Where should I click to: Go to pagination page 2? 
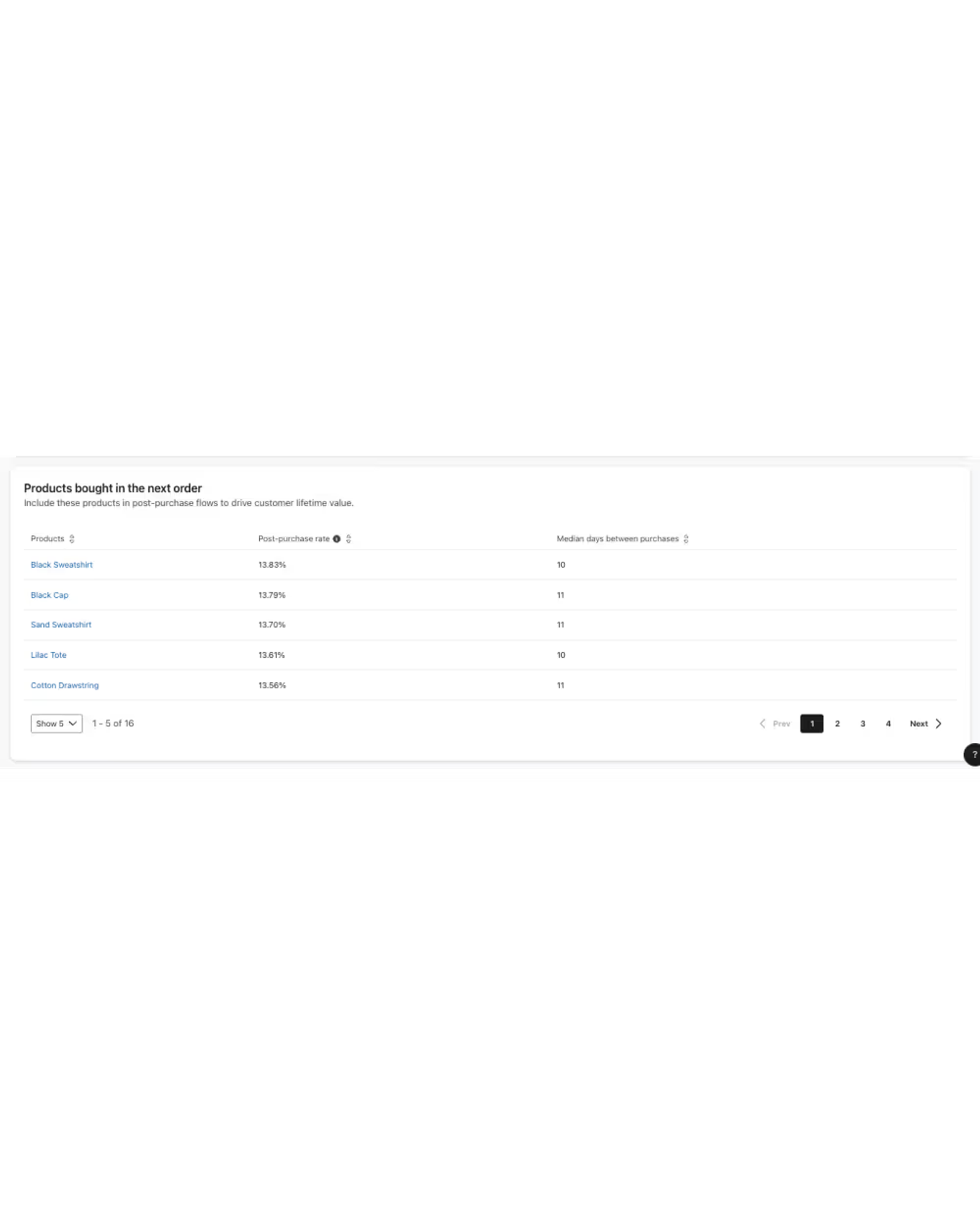(x=837, y=723)
